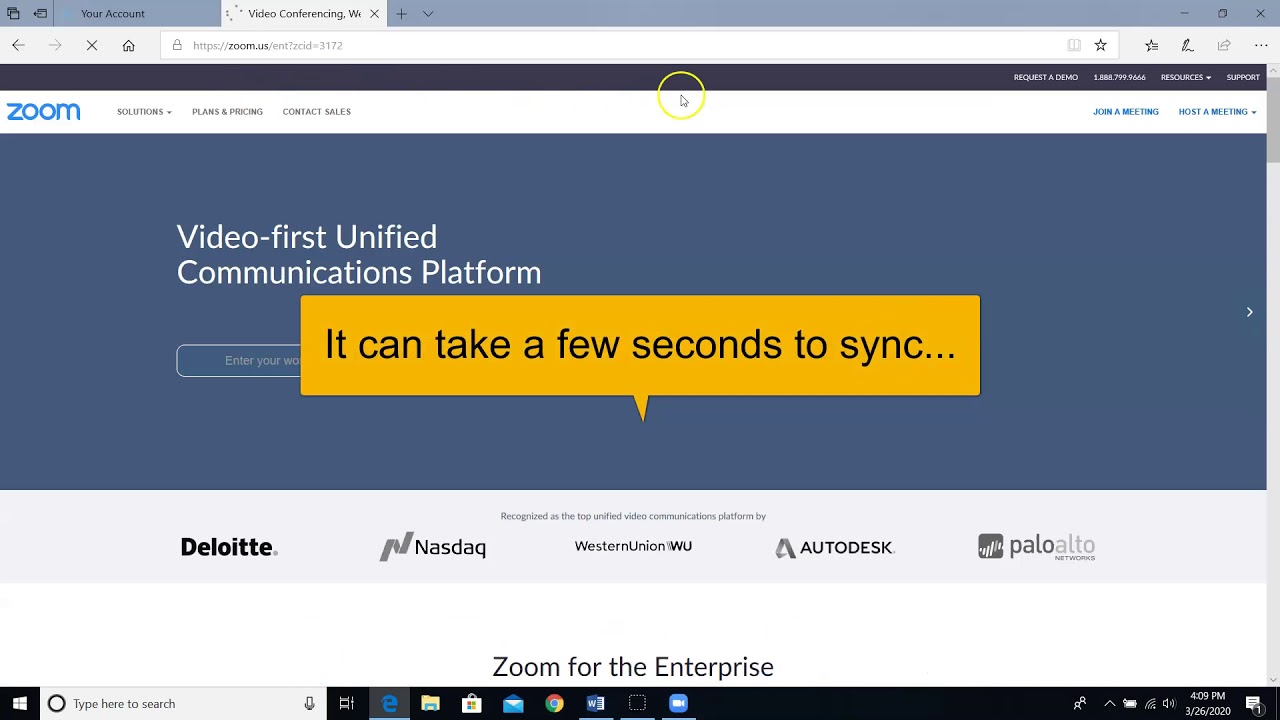Click the Autodesk logo
The image size is (1280, 720).
834,547
